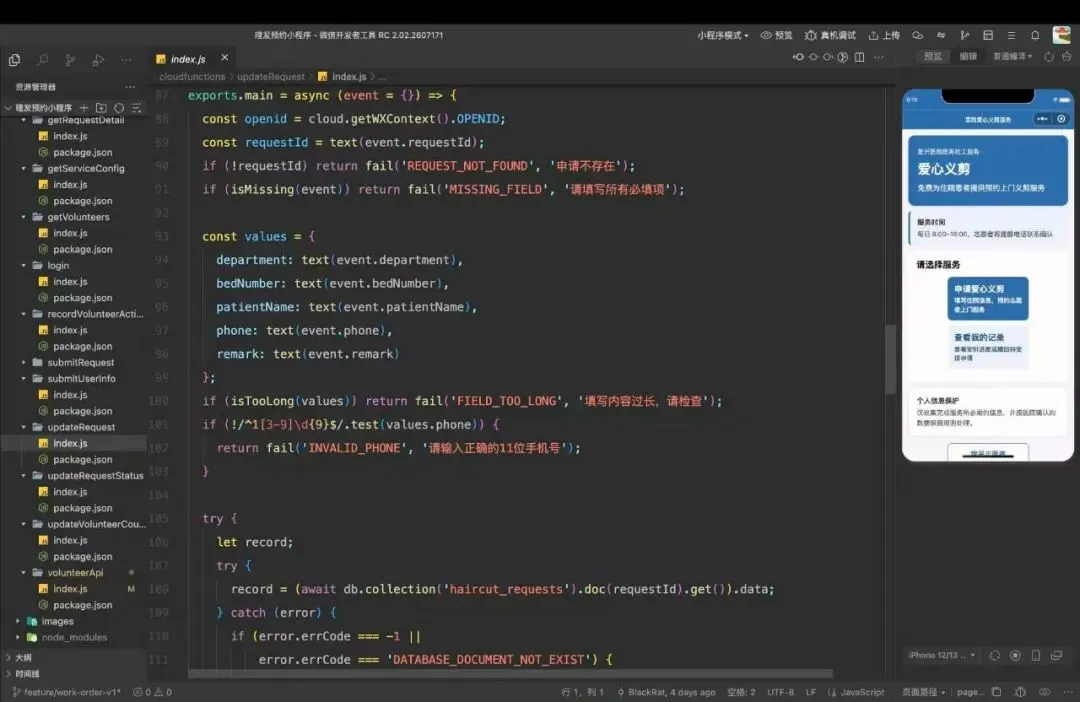The image size is (1080, 702).
Task: Open the Source Control icon in activity bar
Action: tap(70, 60)
